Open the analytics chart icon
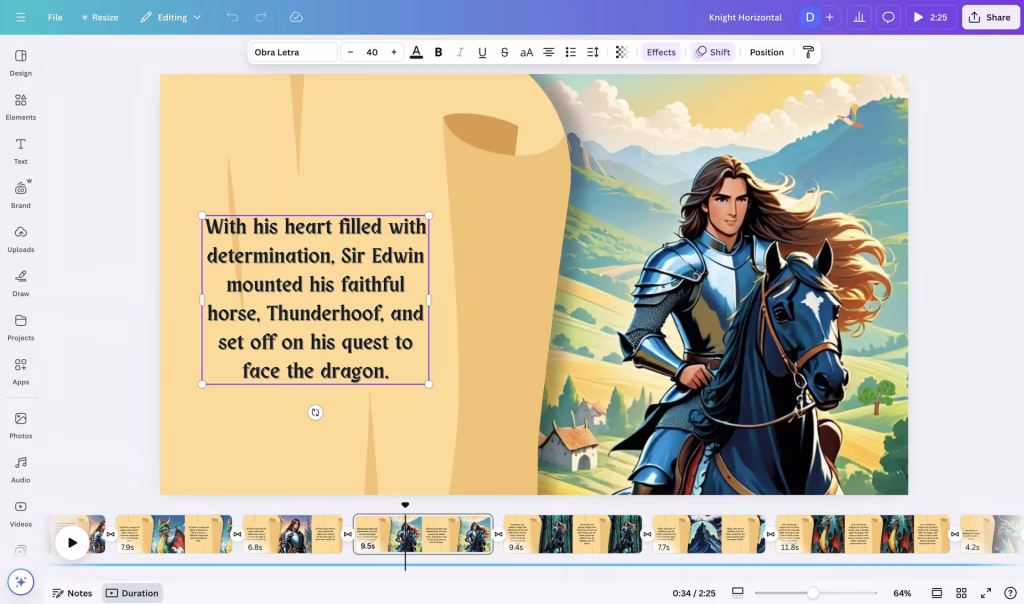Screen dimensions: 1024x604 [859, 17]
